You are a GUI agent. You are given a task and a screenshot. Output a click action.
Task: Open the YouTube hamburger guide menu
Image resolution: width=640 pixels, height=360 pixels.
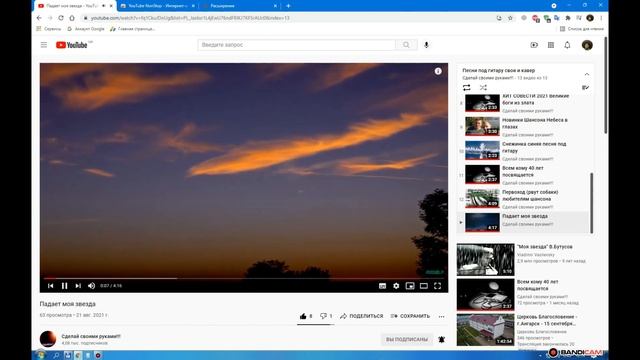pyautogui.click(x=44, y=45)
